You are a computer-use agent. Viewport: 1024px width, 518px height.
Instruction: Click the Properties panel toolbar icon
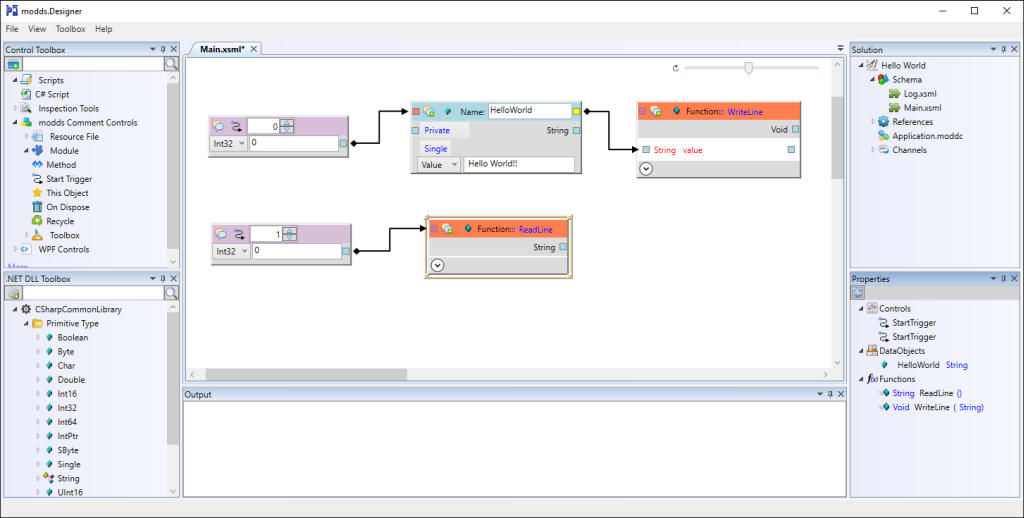[x=857, y=293]
